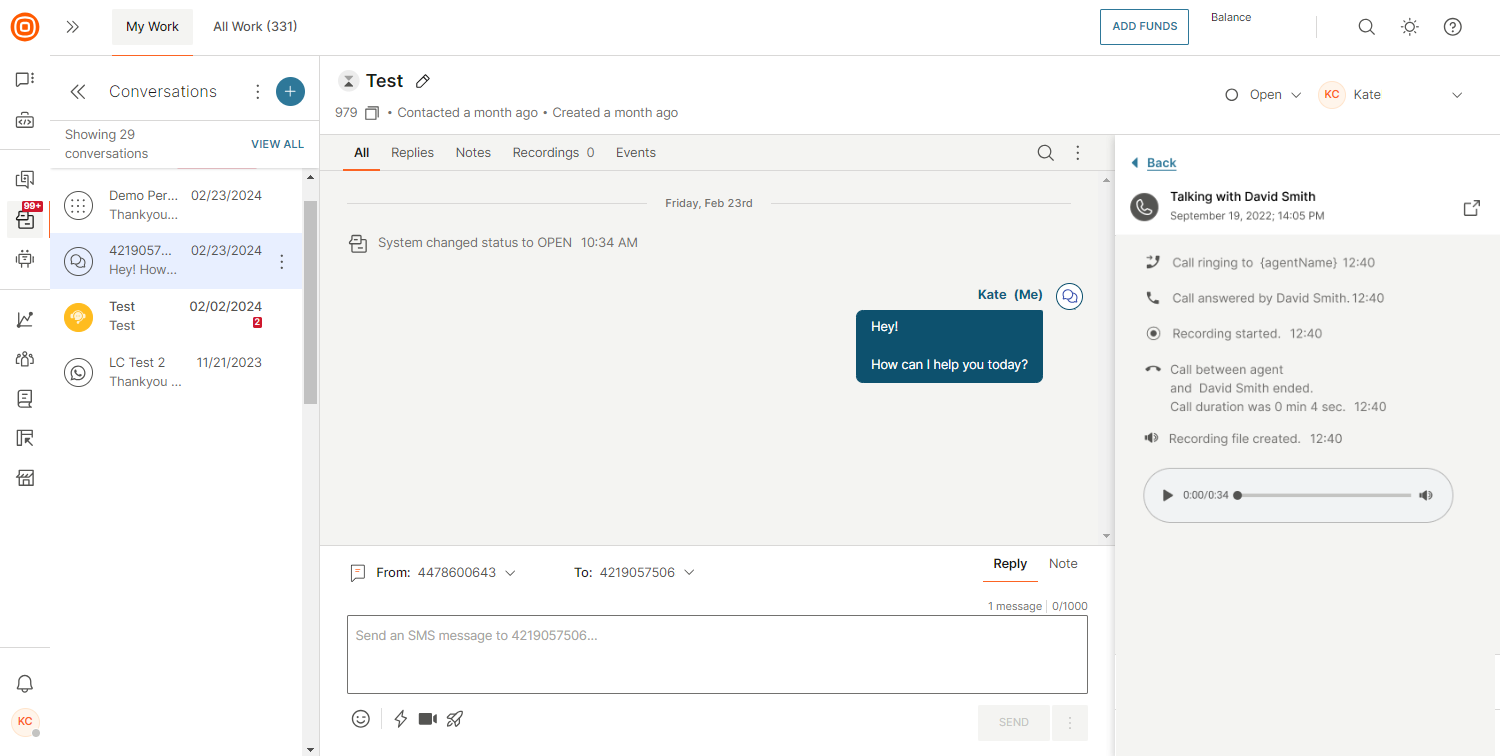Expand the Open status dropdown
The height and width of the screenshot is (756, 1500).
1264,95
